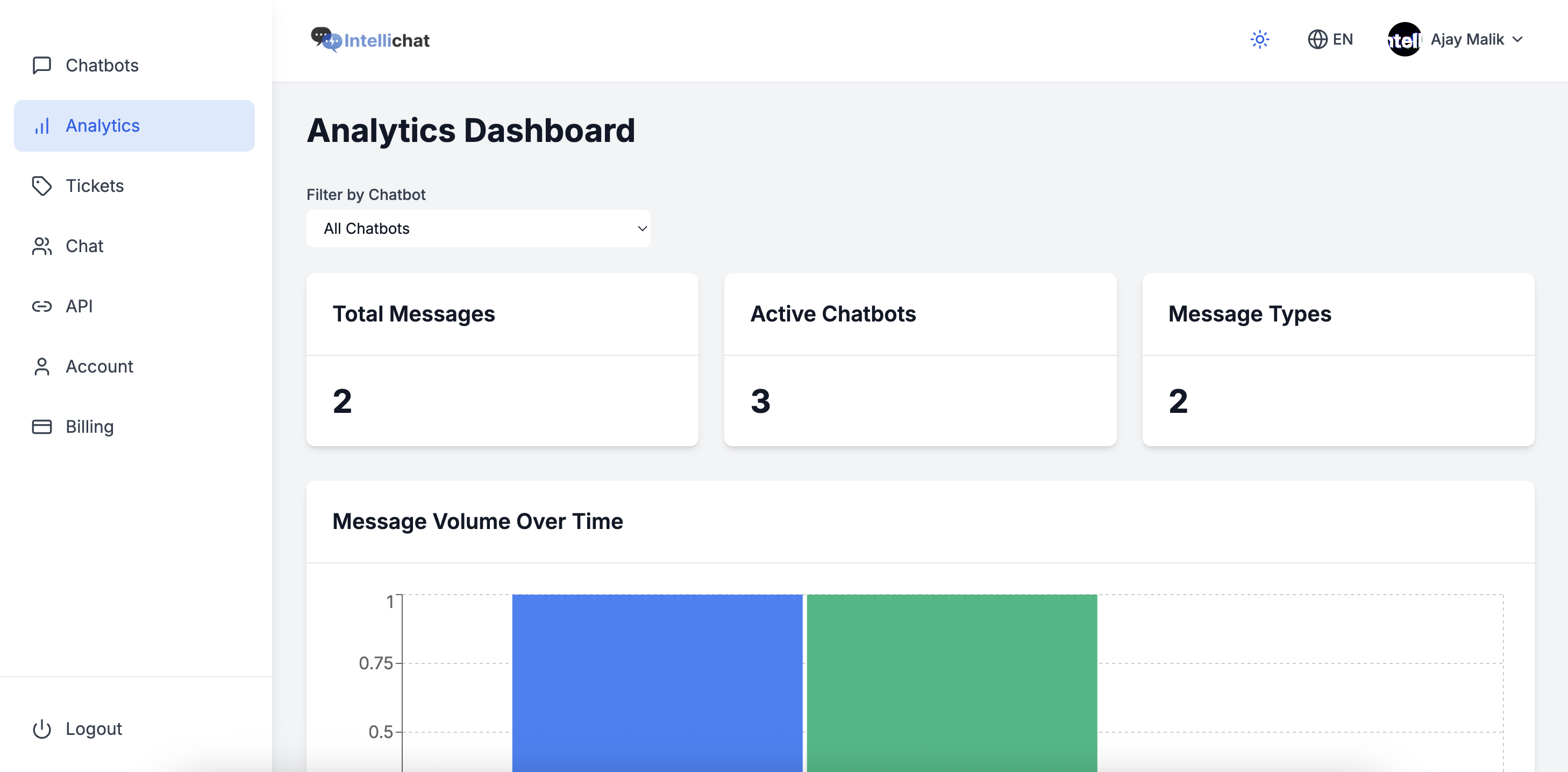
Task: Click the Intellichat logo link
Action: pyautogui.click(x=370, y=40)
